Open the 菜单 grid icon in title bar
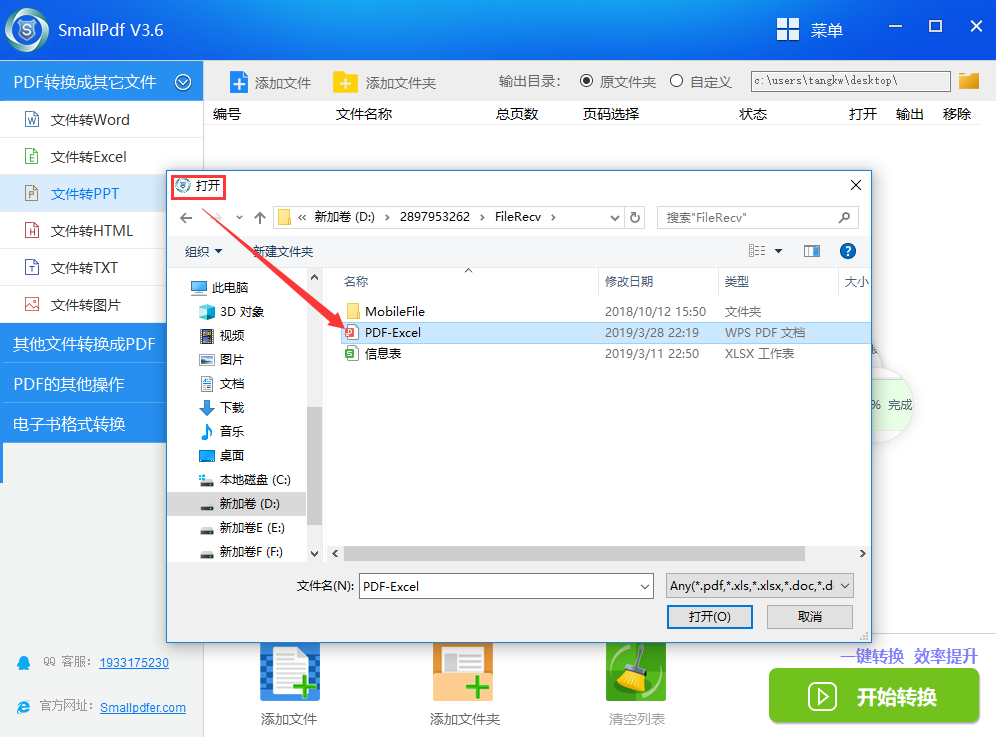Viewport: 996px width, 737px height. (788, 29)
